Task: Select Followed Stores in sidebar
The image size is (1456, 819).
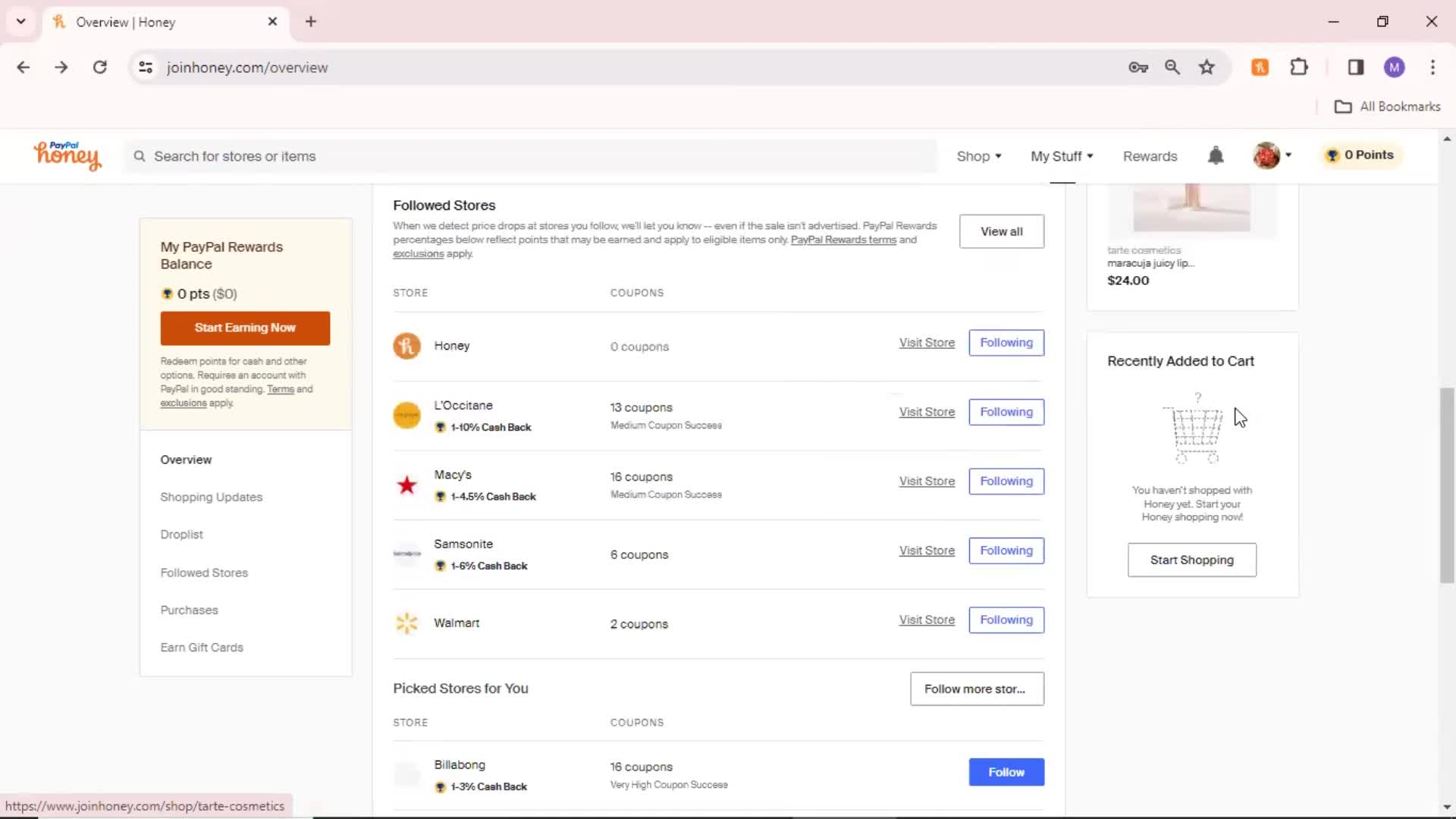Action: pos(204,573)
